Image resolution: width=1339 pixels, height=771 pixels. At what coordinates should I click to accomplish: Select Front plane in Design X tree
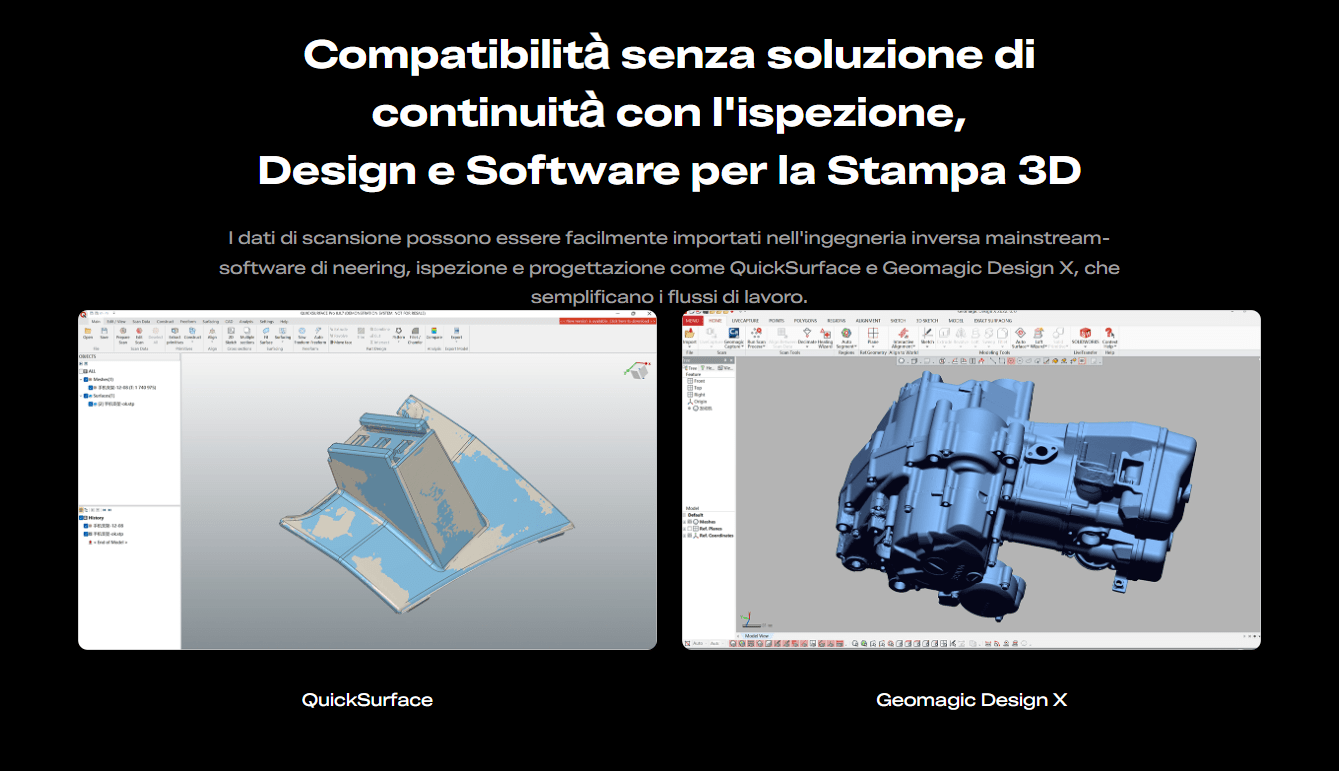[x=697, y=381]
